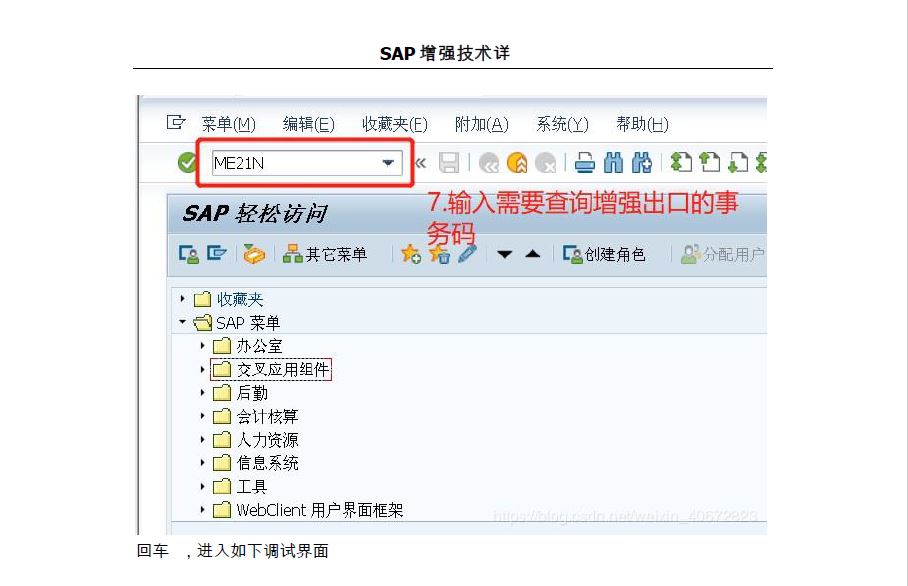This screenshot has width=908, height=586.
Task: Focus the transaction code field containing ME21N
Action: [307, 163]
